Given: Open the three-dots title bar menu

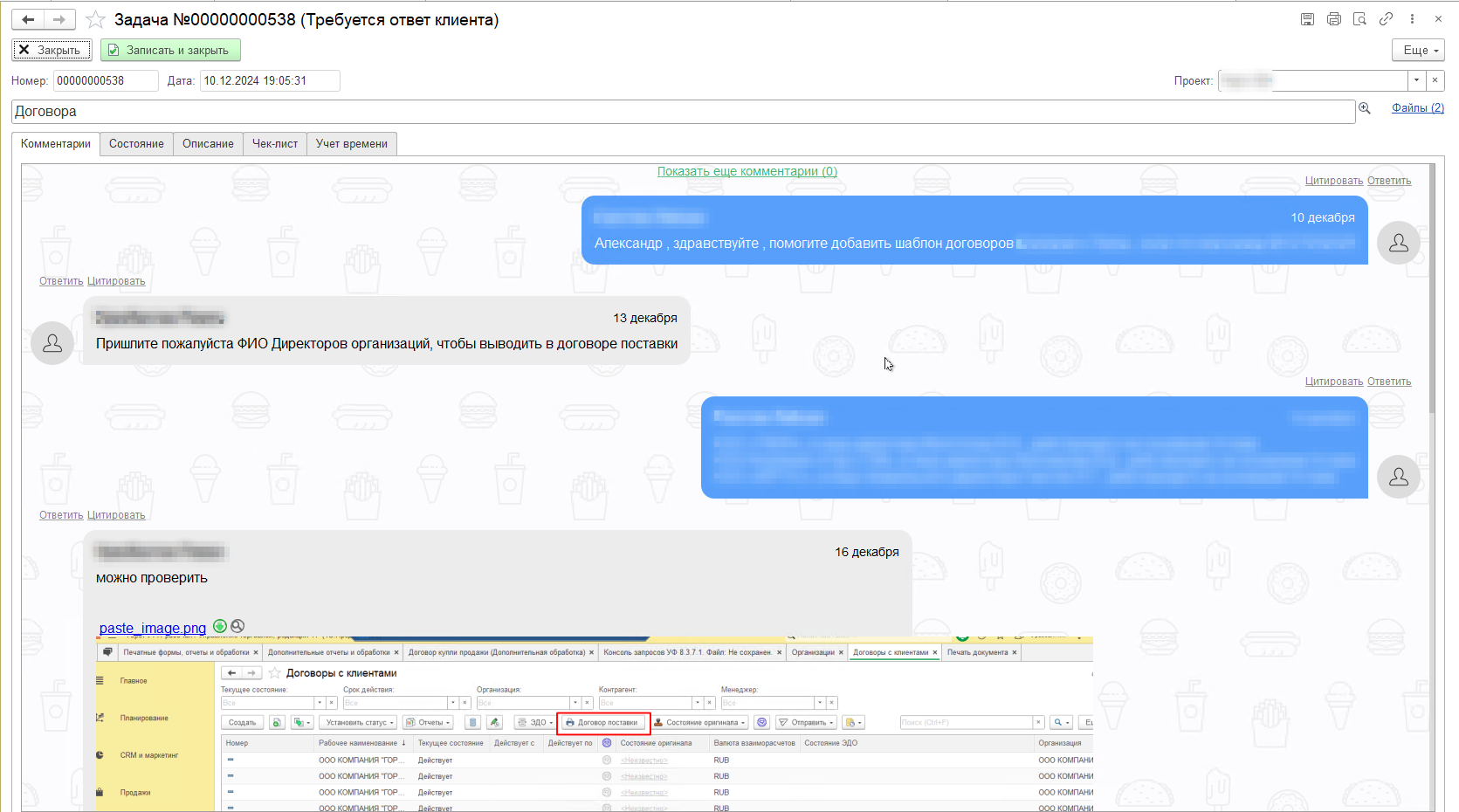Looking at the screenshot, I should click(x=1412, y=19).
